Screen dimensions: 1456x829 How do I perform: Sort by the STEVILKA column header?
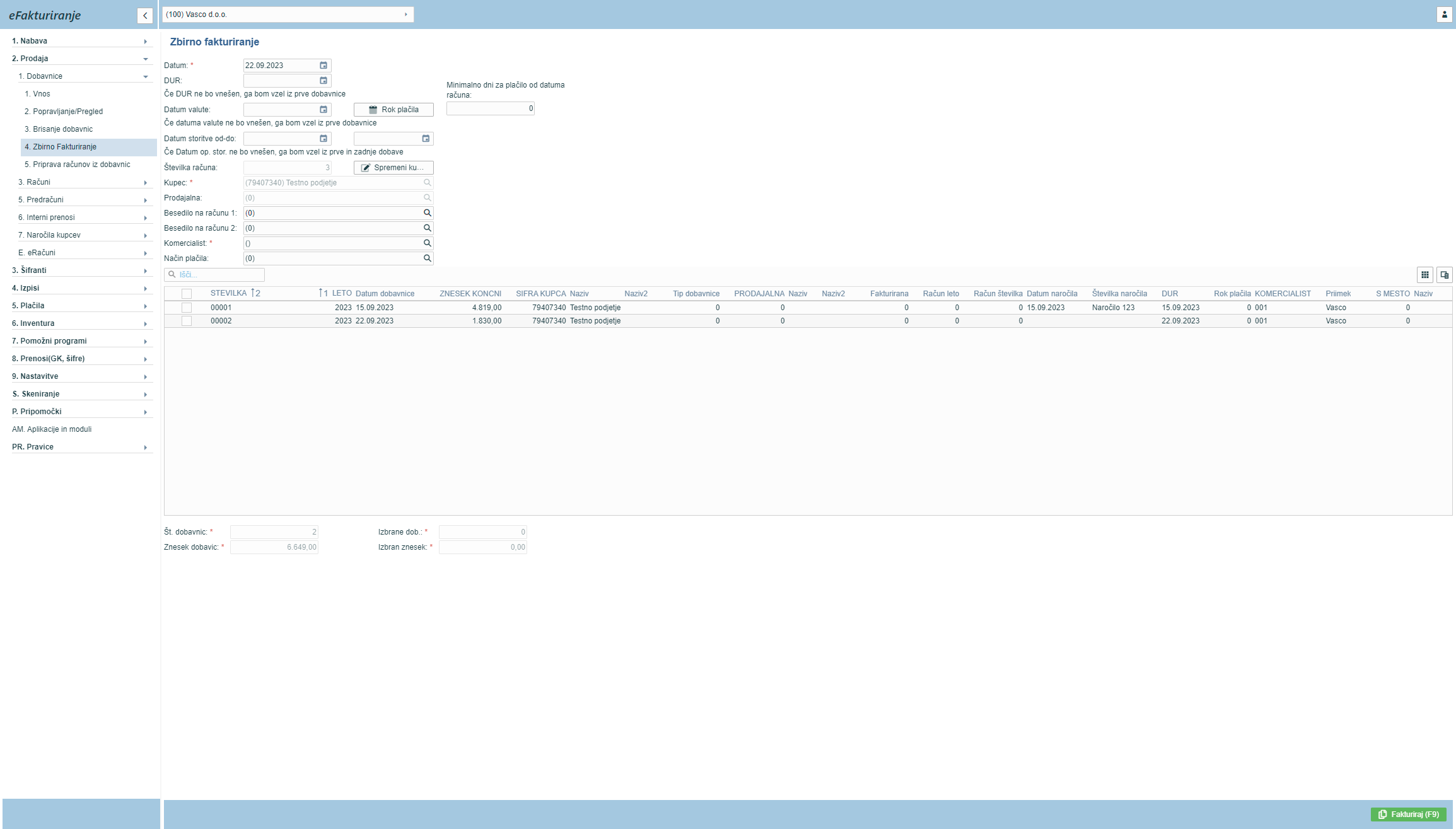(x=228, y=293)
